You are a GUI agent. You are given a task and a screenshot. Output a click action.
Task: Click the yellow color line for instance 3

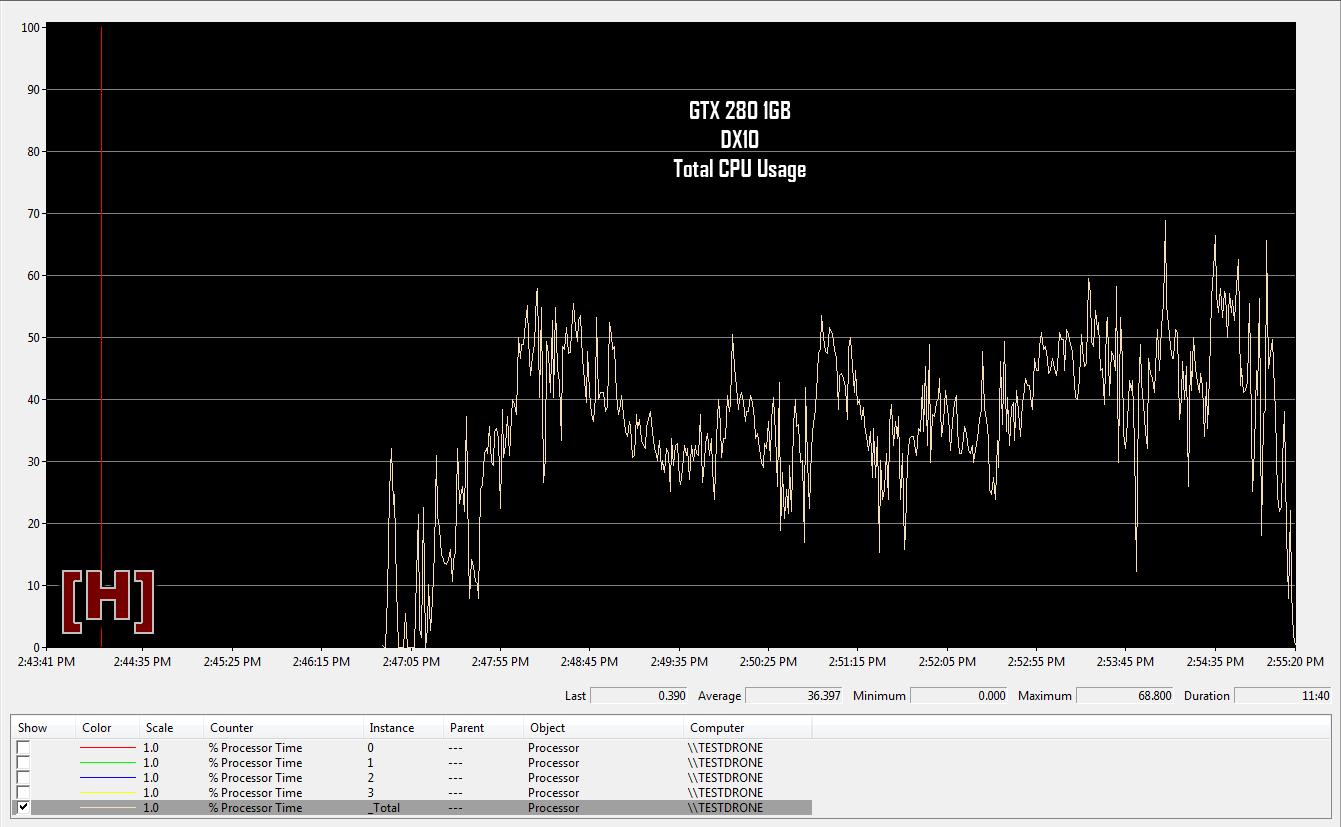pos(108,793)
